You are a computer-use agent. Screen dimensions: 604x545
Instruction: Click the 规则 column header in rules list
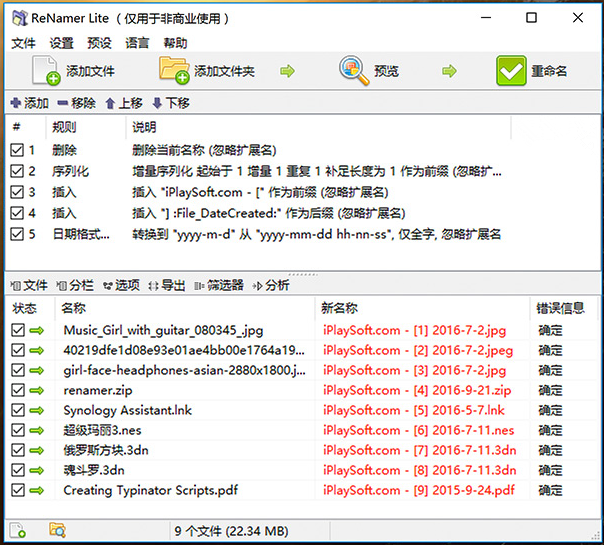[x=86, y=127]
